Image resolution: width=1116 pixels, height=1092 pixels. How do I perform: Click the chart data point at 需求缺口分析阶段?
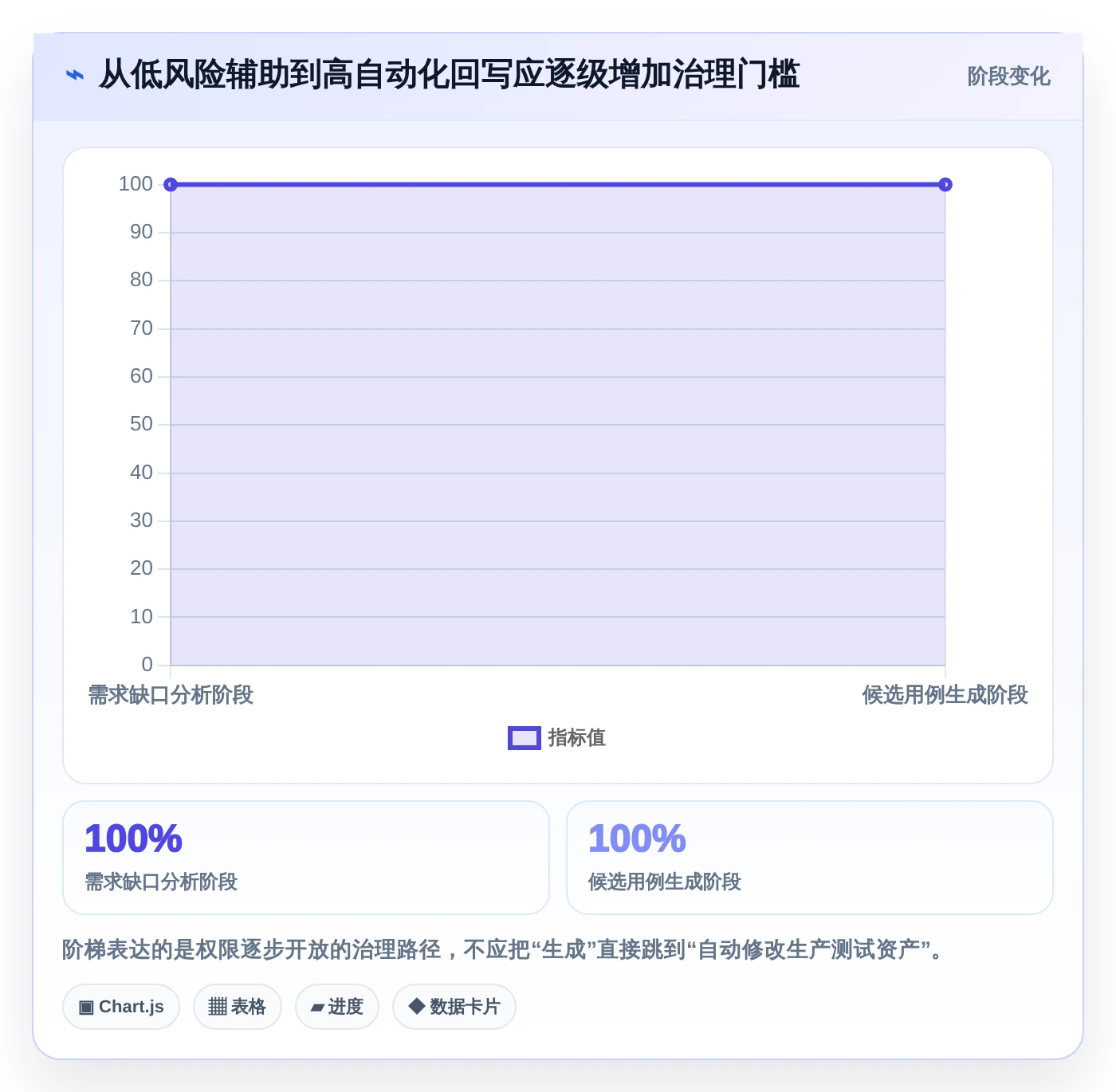pos(171,185)
